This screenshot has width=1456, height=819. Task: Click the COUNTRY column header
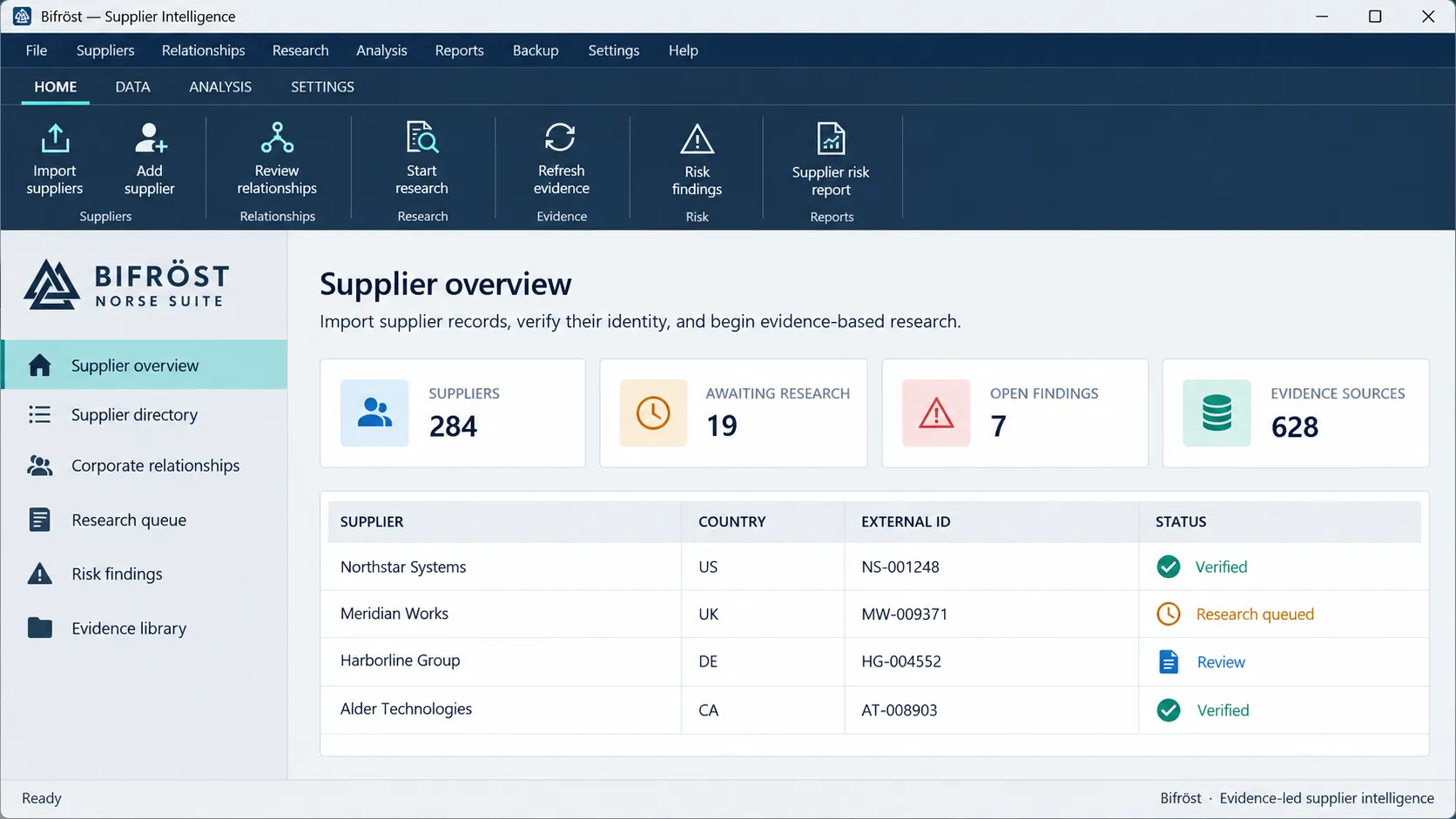[x=731, y=521]
